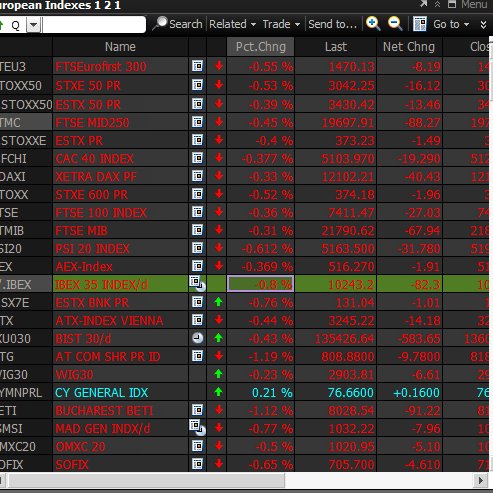Select IBEX 35 INDEX/d name cell
This screenshot has height=493, width=493.
click(x=120, y=284)
